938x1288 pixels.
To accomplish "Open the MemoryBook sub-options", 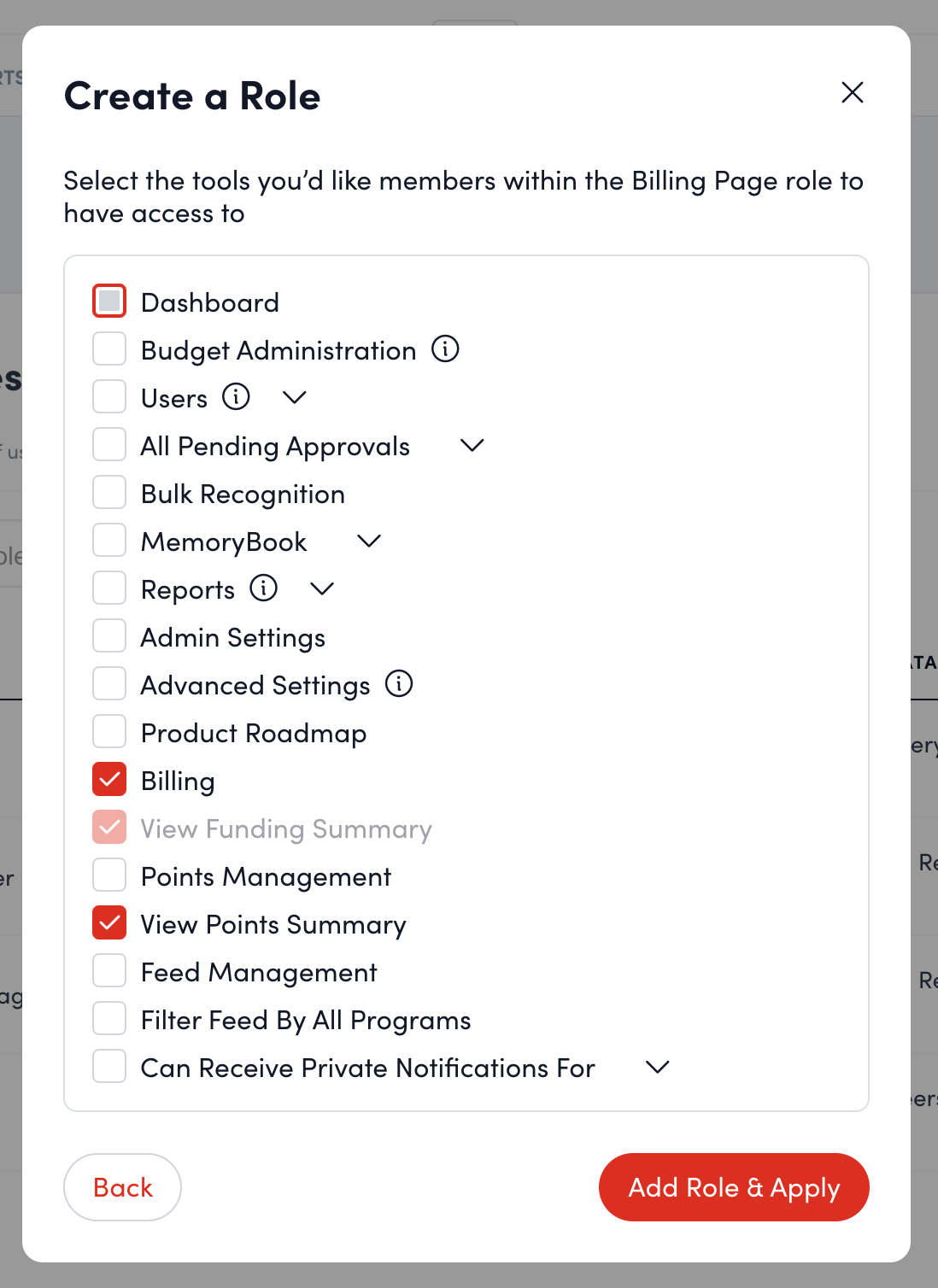I will (x=368, y=540).
